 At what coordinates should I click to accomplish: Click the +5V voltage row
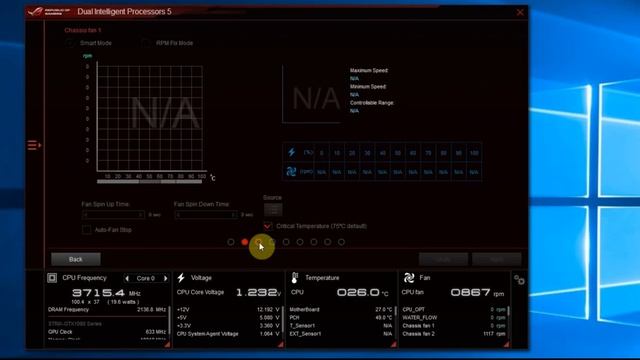[x=228, y=318]
